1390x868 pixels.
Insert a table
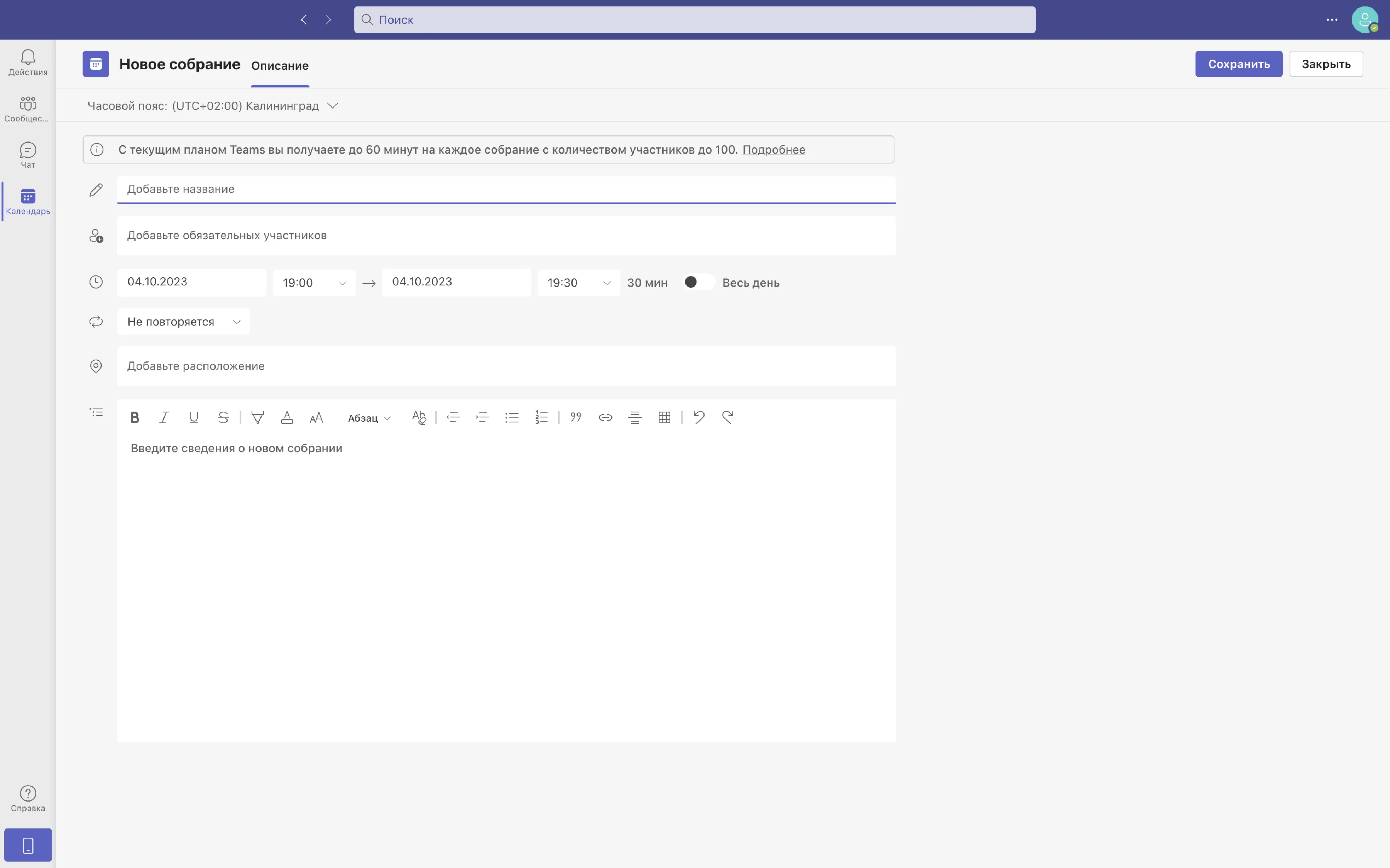[x=665, y=417]
